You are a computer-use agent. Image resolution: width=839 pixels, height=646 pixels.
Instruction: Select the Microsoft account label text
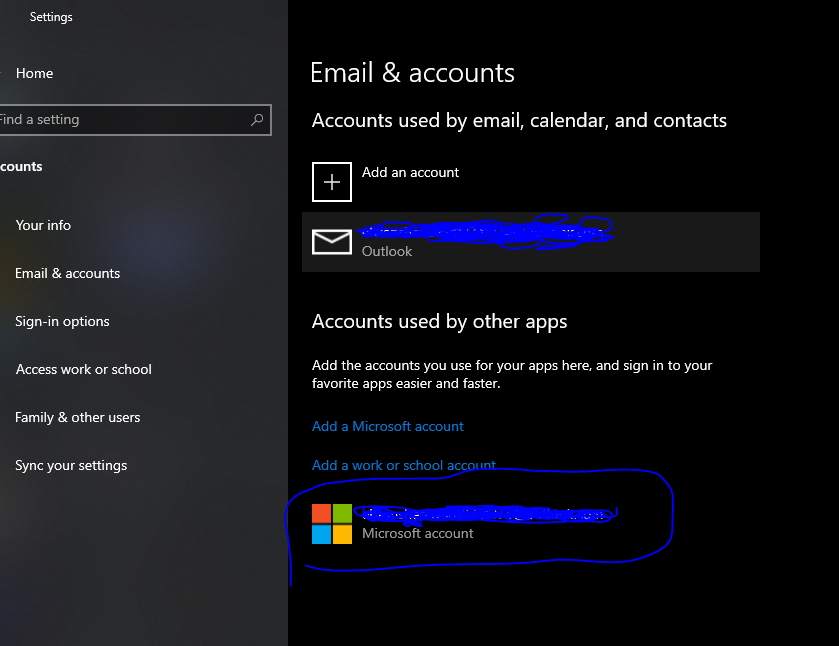tap(417, 534)
